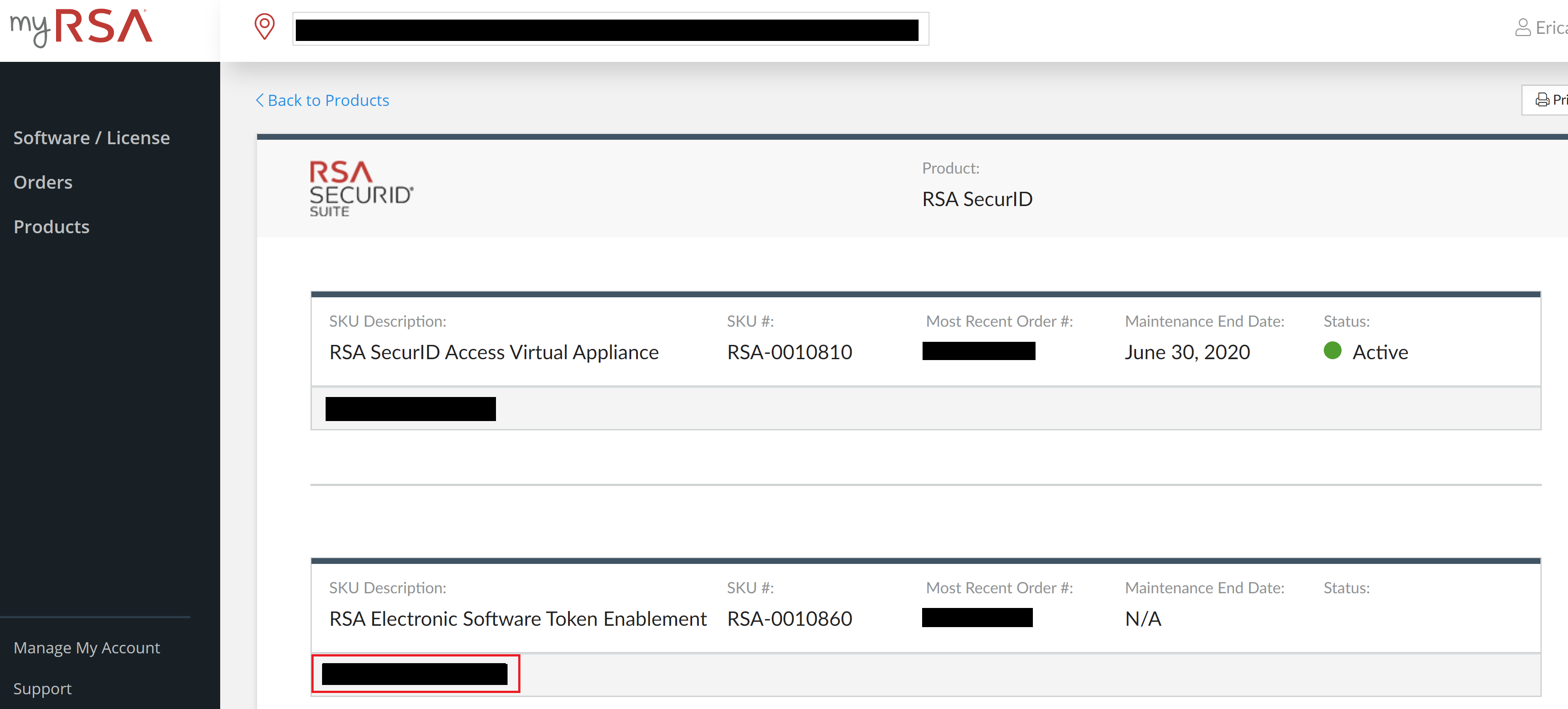The image size is (1568, 709).
Task: Click red-outlined redacted link below Token Enablement
Action: click(415, 674)
